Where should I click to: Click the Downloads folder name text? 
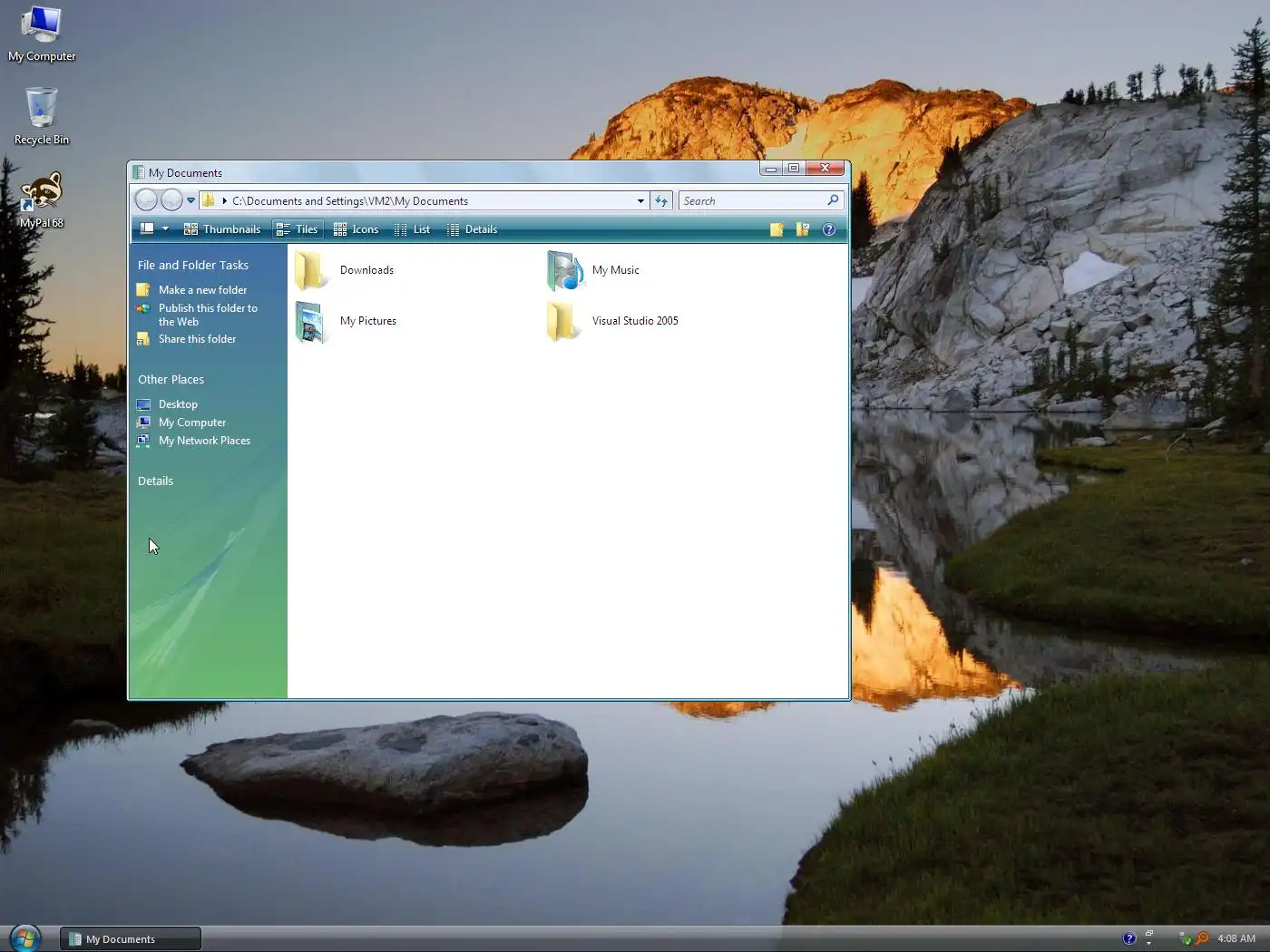point(366,270)
